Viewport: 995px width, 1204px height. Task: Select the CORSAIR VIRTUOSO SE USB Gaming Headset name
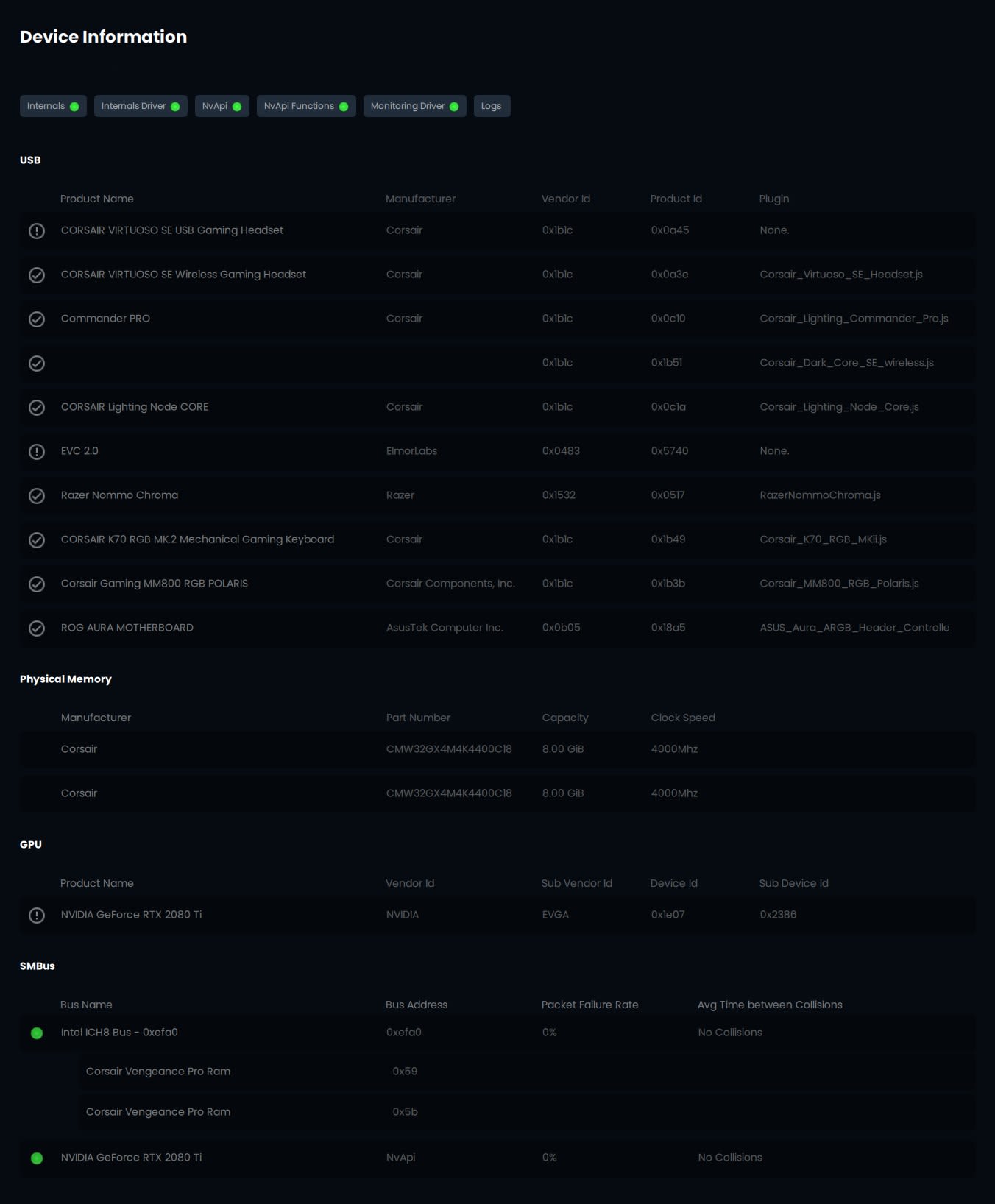coord(172,230)
